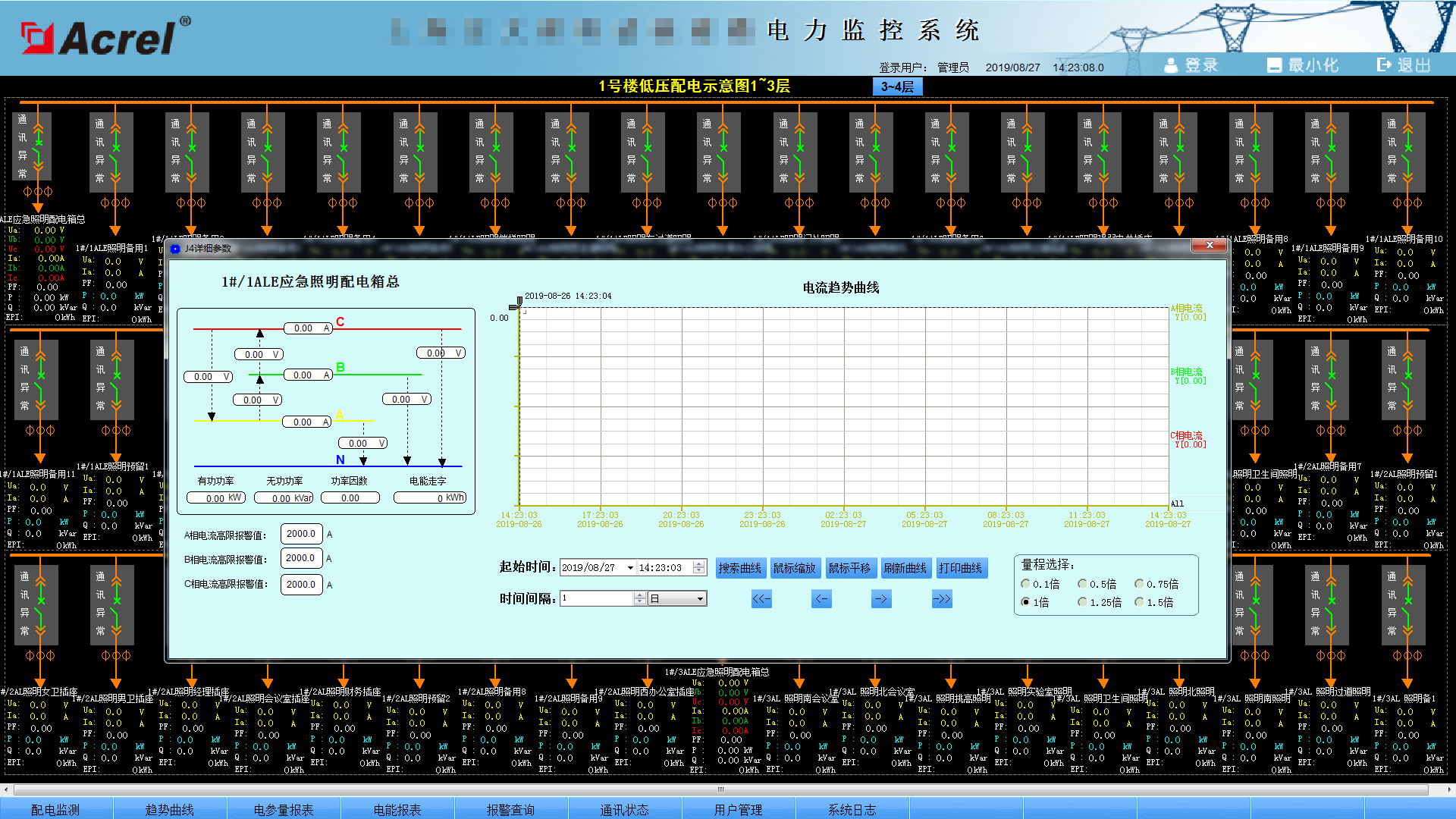Click the step forward -> arrow button
The height and width of the screenshot is (819, 1456).
click(881, 599)
